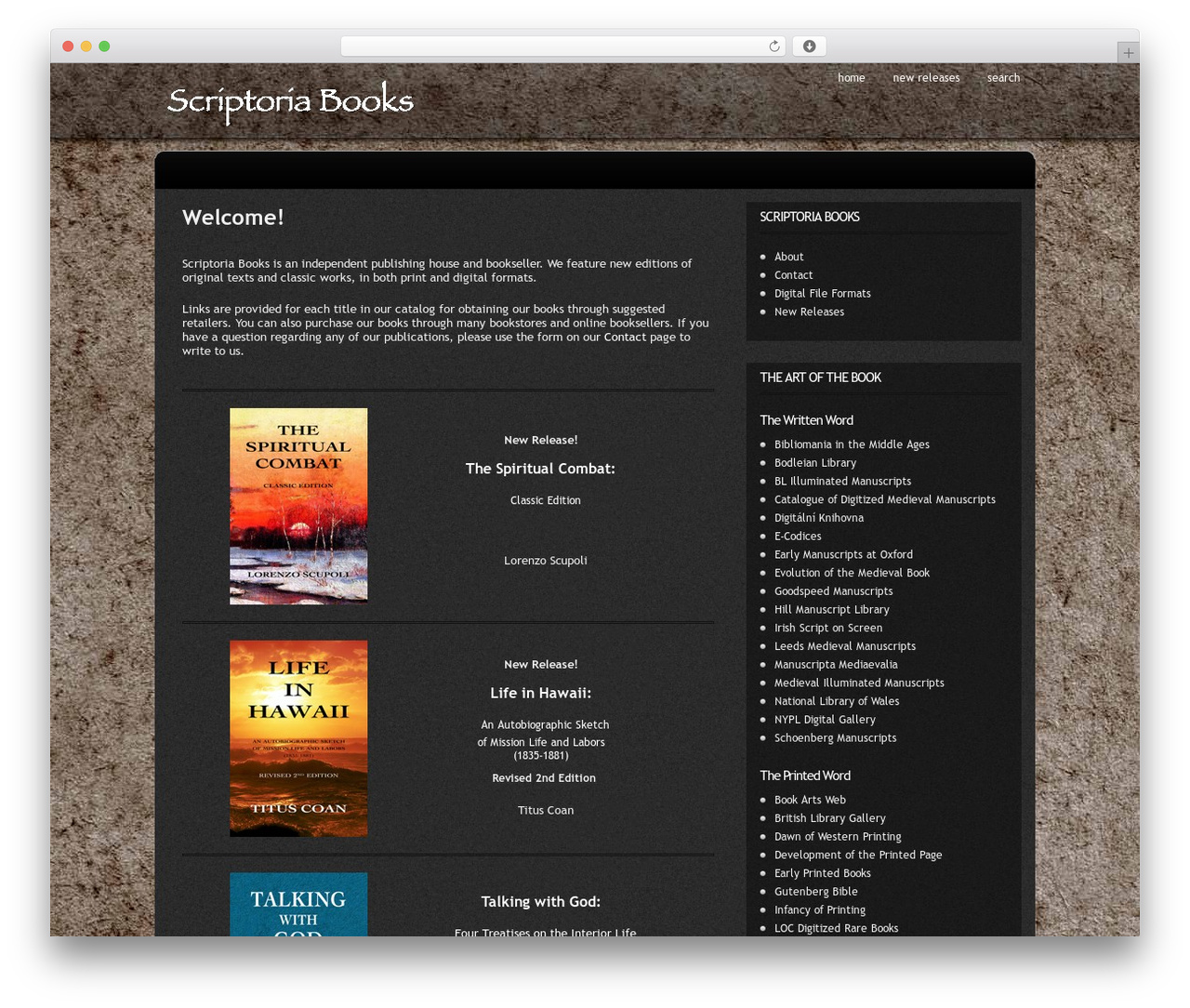Image resolution: width=1190 pixels, height=1008 pixels.
Task: Open E-Codices link
Action: tap(798, 537)
